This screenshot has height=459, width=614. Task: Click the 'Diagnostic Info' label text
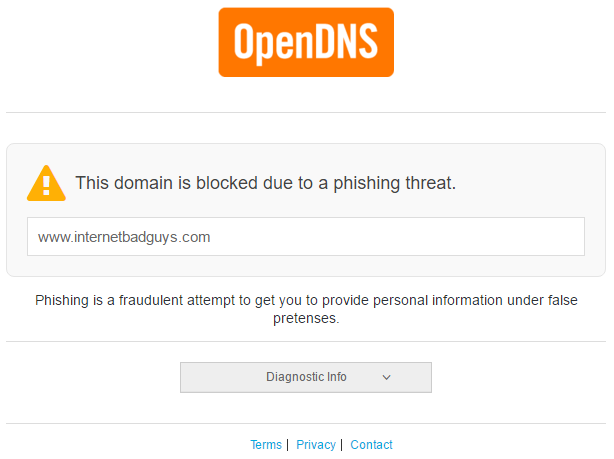(x=306, y=377)
